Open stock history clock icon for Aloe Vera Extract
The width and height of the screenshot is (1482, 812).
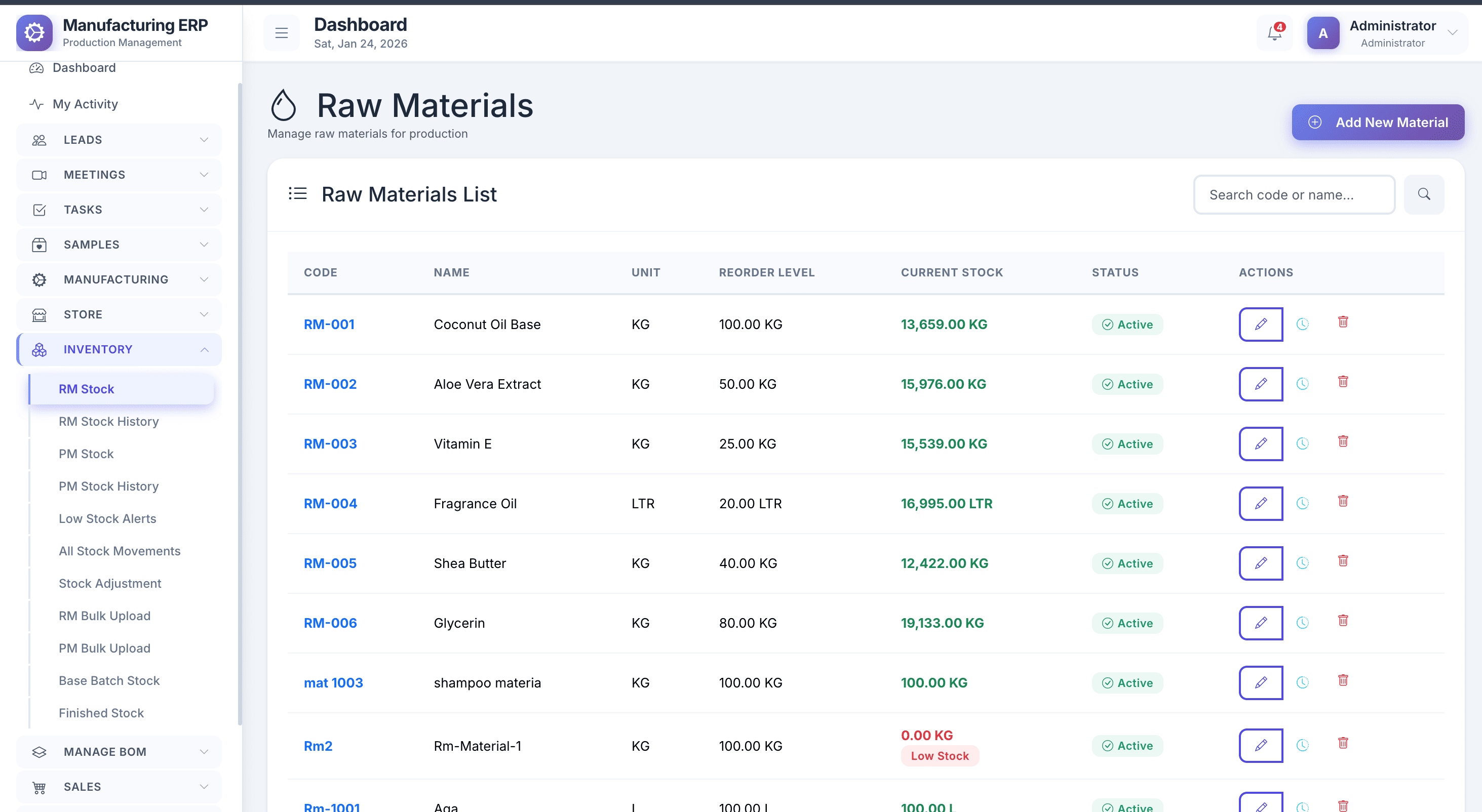[x=1303, y=384]
